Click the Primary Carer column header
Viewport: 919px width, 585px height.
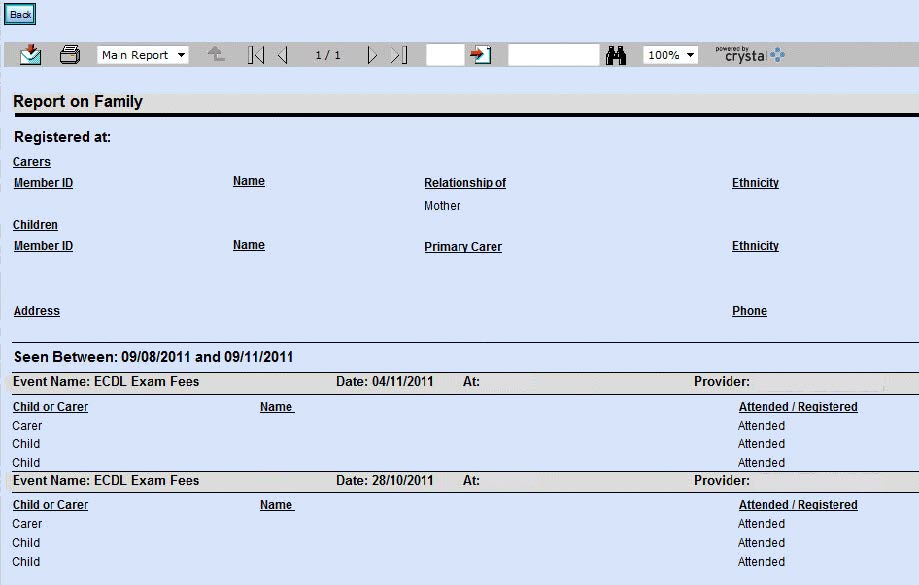(463, 247)
